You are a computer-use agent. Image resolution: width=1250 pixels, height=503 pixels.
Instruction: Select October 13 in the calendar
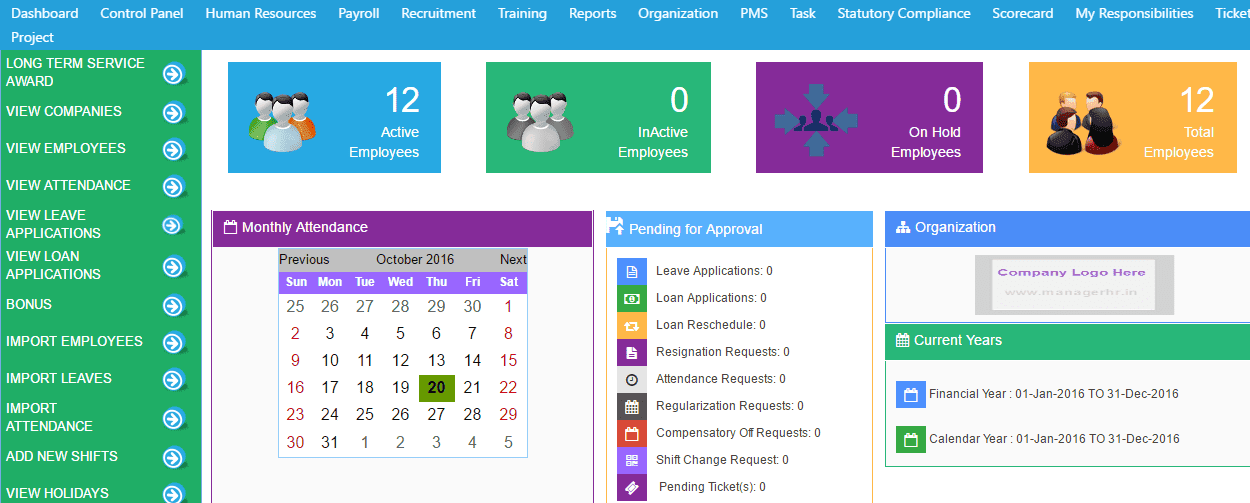click(x=437, y=361)
